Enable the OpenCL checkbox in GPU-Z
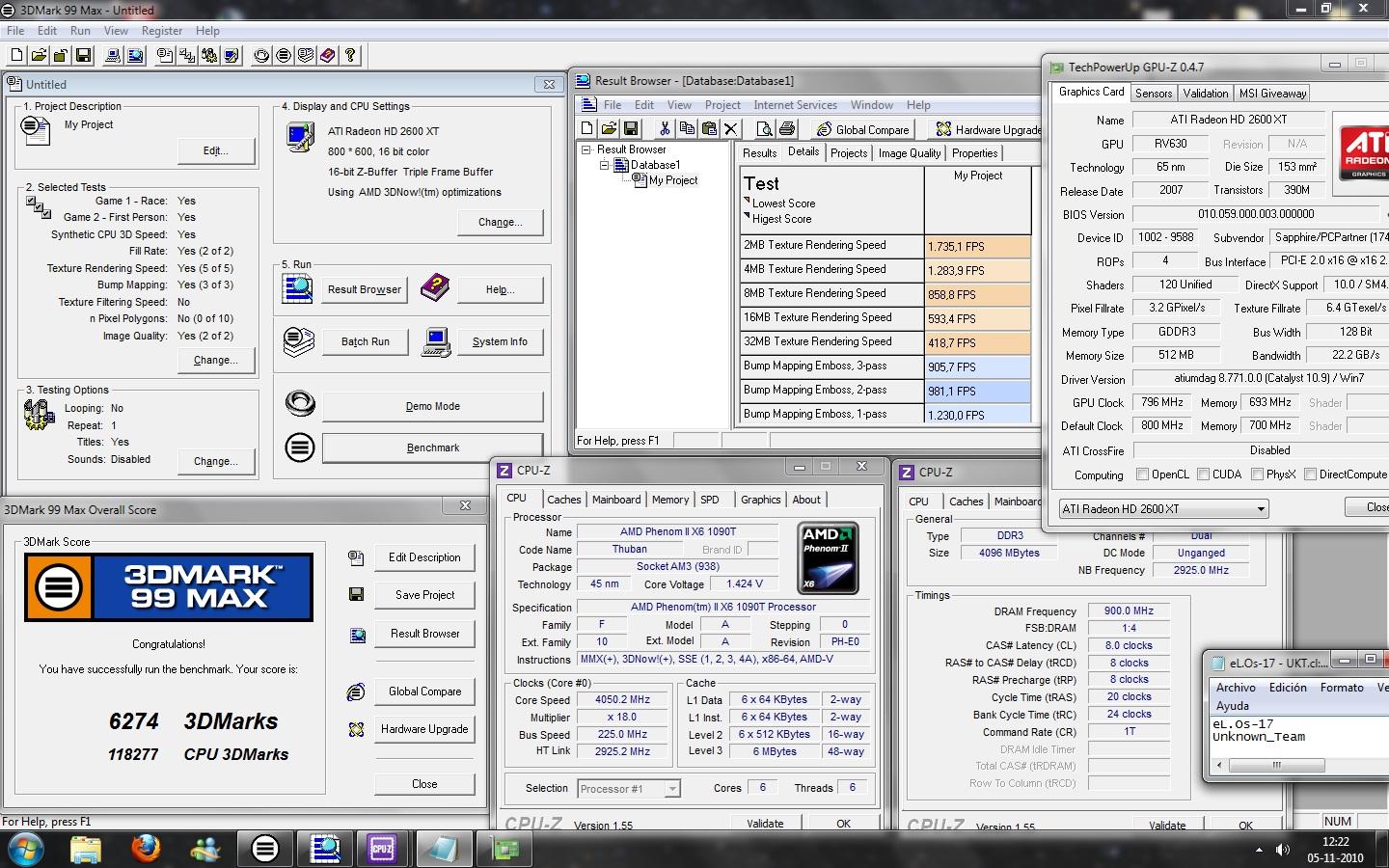 [1143, 475]
